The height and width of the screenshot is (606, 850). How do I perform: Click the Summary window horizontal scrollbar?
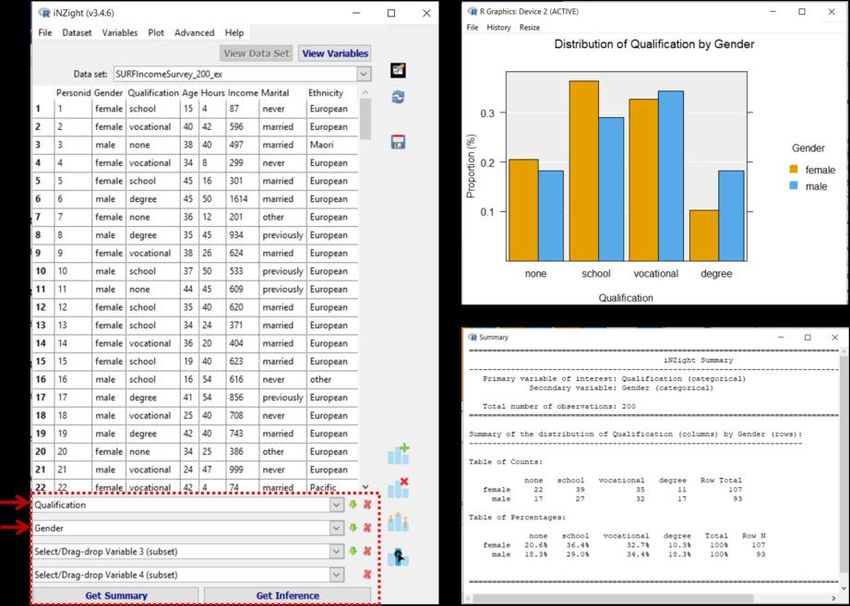pos(613,598)
